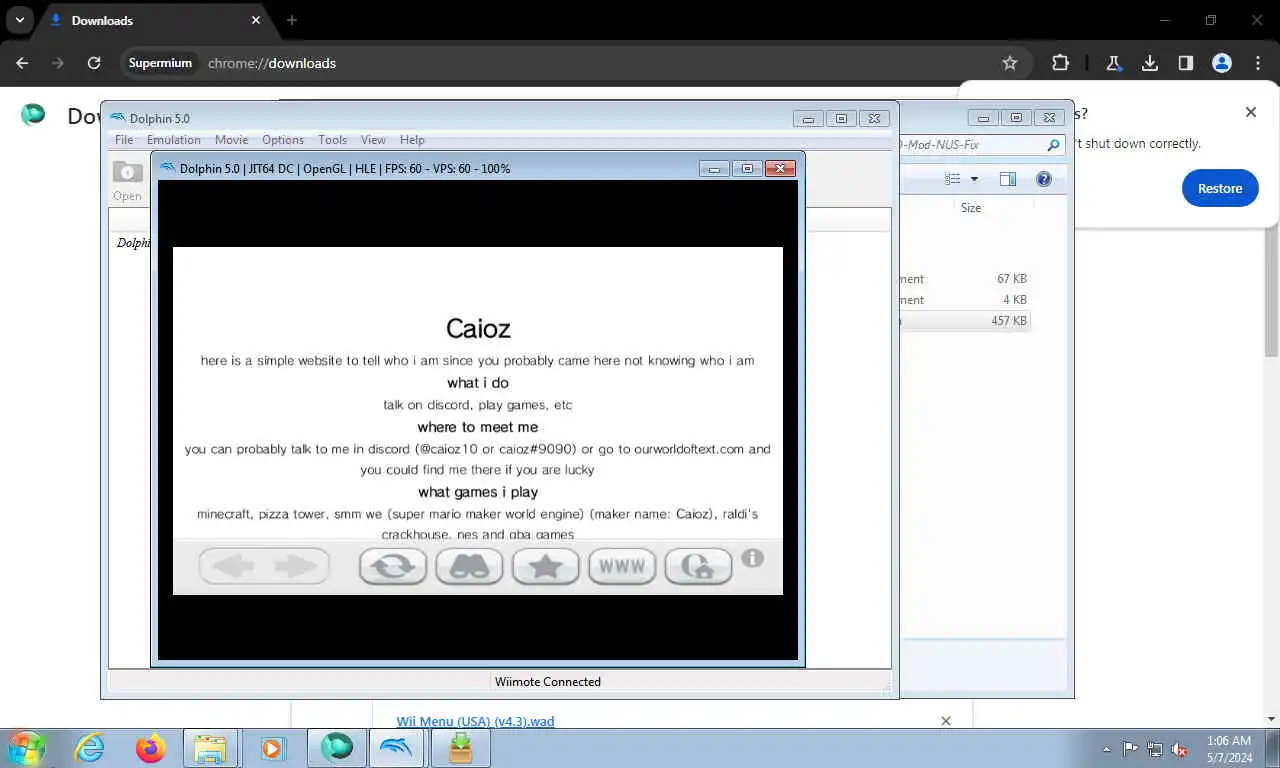Select the 4 KB file row in Explorer

click(x=965, y=300)
